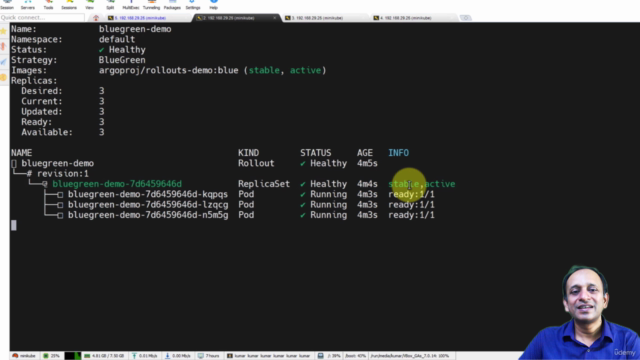640x360 pixels.
Task: Click the NAME column header
Action: [x=21, y=153]
